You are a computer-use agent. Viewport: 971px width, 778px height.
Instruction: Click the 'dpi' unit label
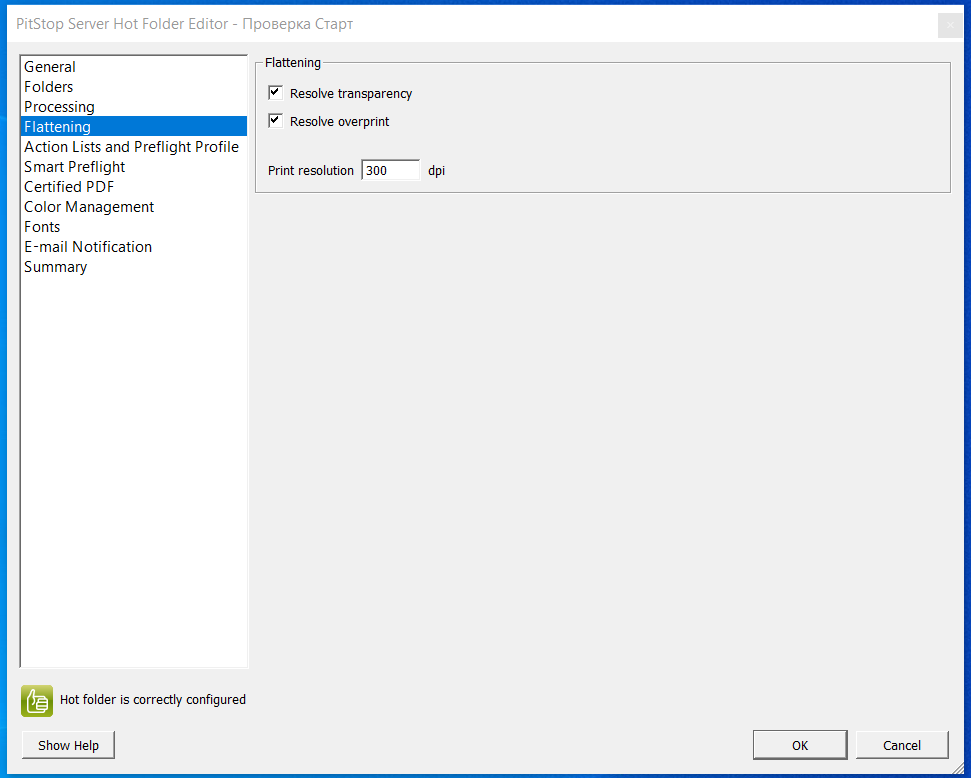point(437,170)
